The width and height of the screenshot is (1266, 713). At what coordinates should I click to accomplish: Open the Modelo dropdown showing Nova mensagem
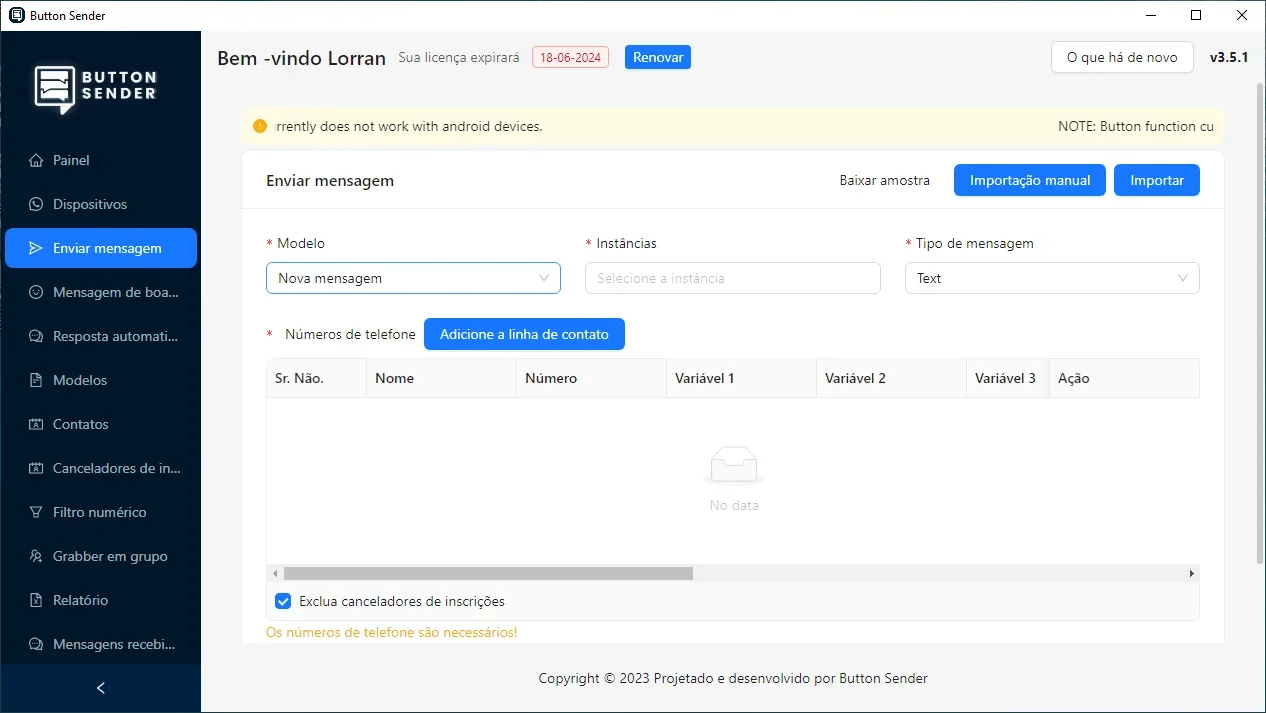coord(413,278)
